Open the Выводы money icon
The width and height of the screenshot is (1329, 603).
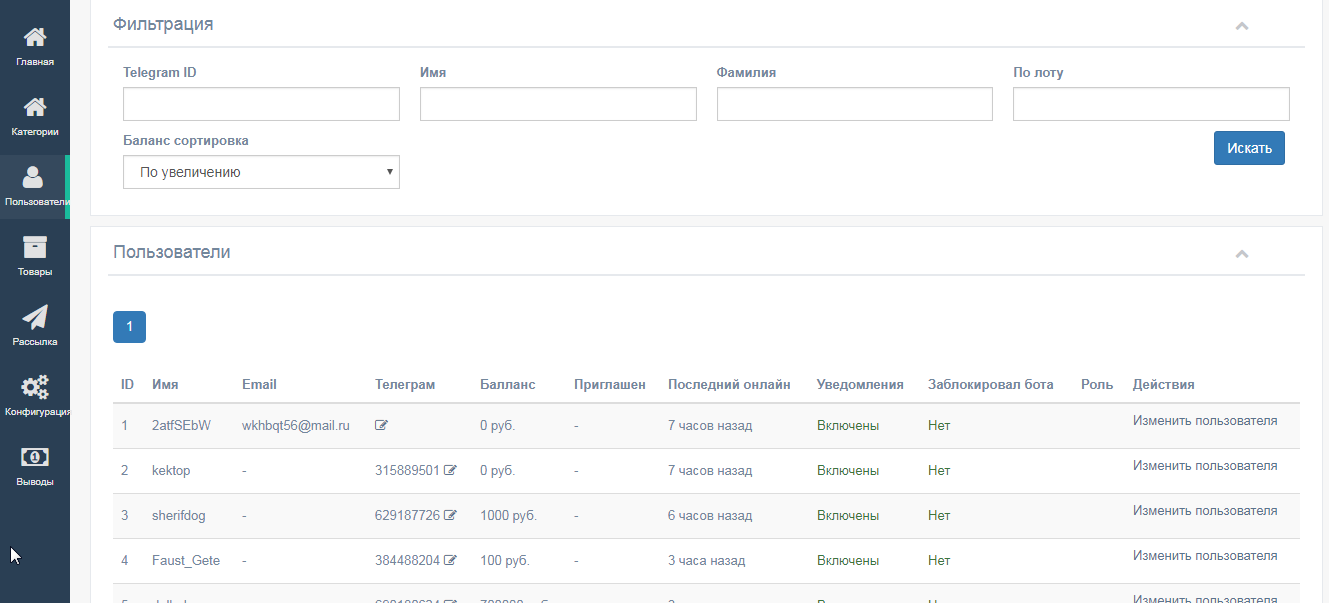(x=35, y=457)
